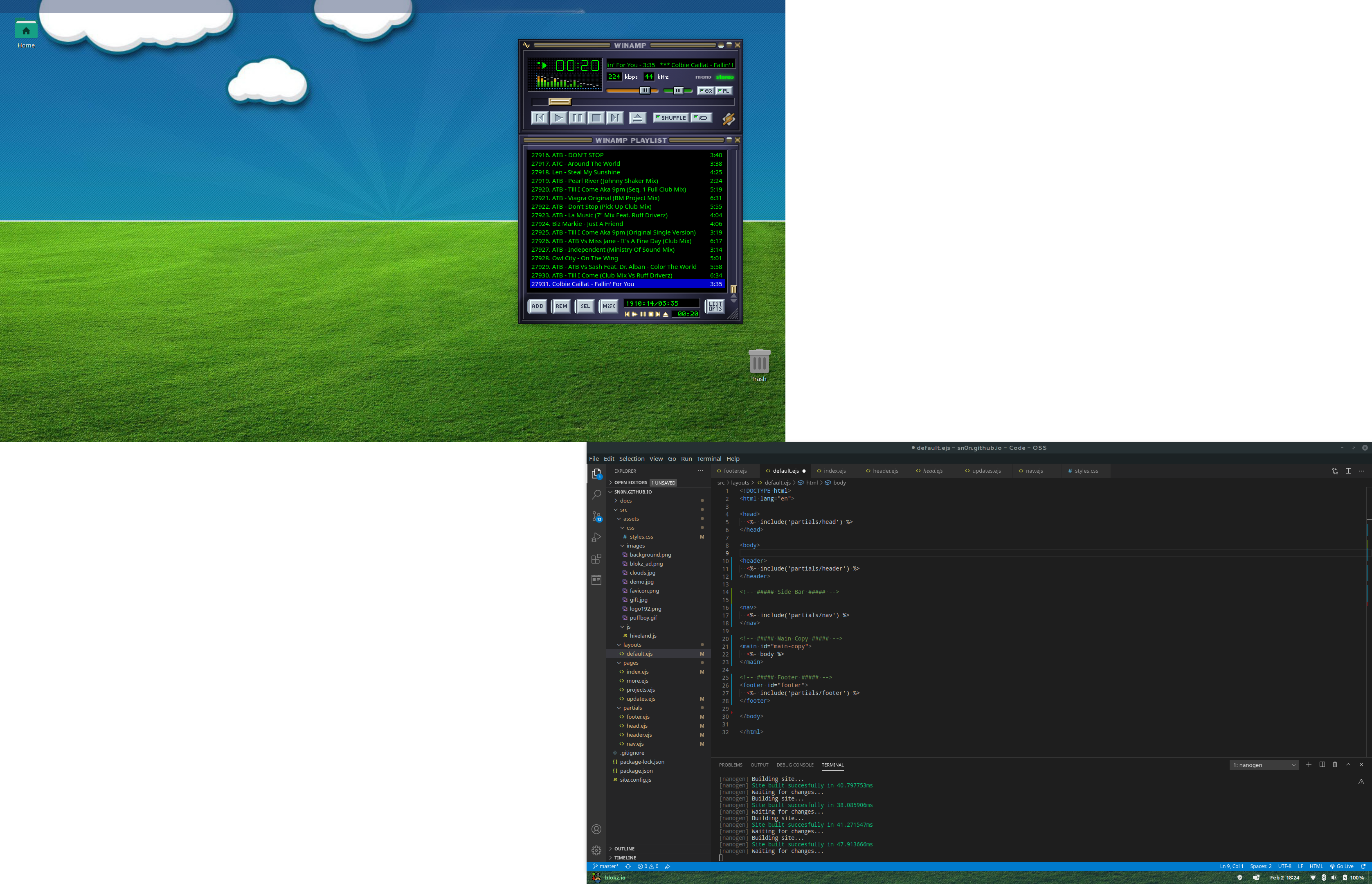
Task: Click the ADD button in playlist
Action: point(538,306)
